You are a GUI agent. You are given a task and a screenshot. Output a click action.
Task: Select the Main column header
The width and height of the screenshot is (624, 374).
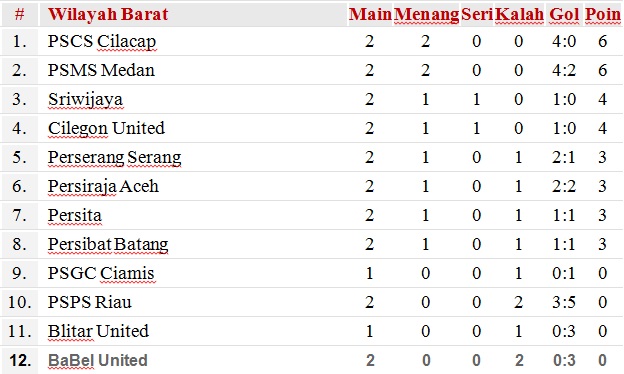pos(370,14)
